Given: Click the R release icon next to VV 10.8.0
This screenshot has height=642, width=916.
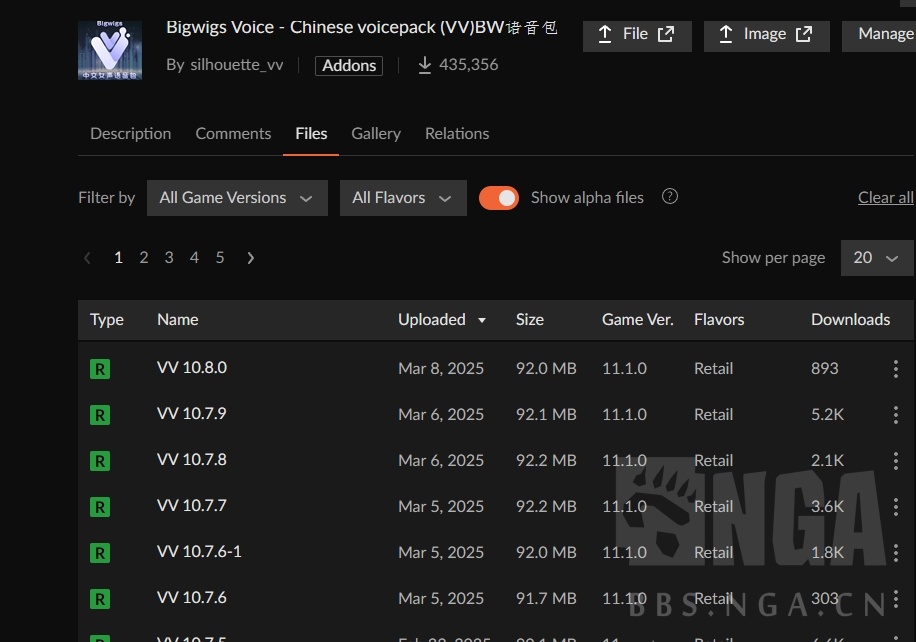Looking at the screenshot, I should 99,368.
